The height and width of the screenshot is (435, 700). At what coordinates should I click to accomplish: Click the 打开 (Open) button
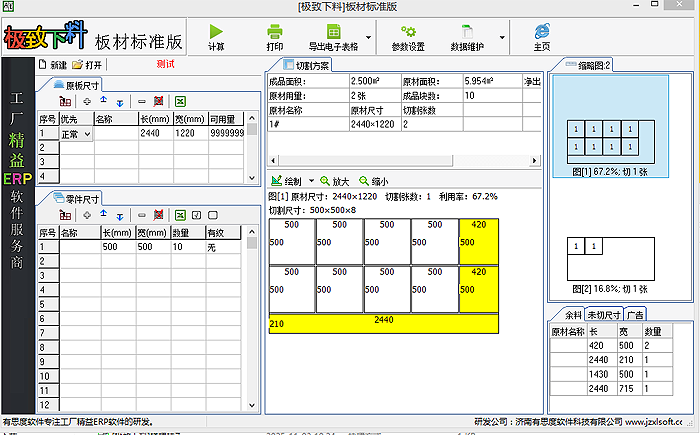click(x=87, y=65)
